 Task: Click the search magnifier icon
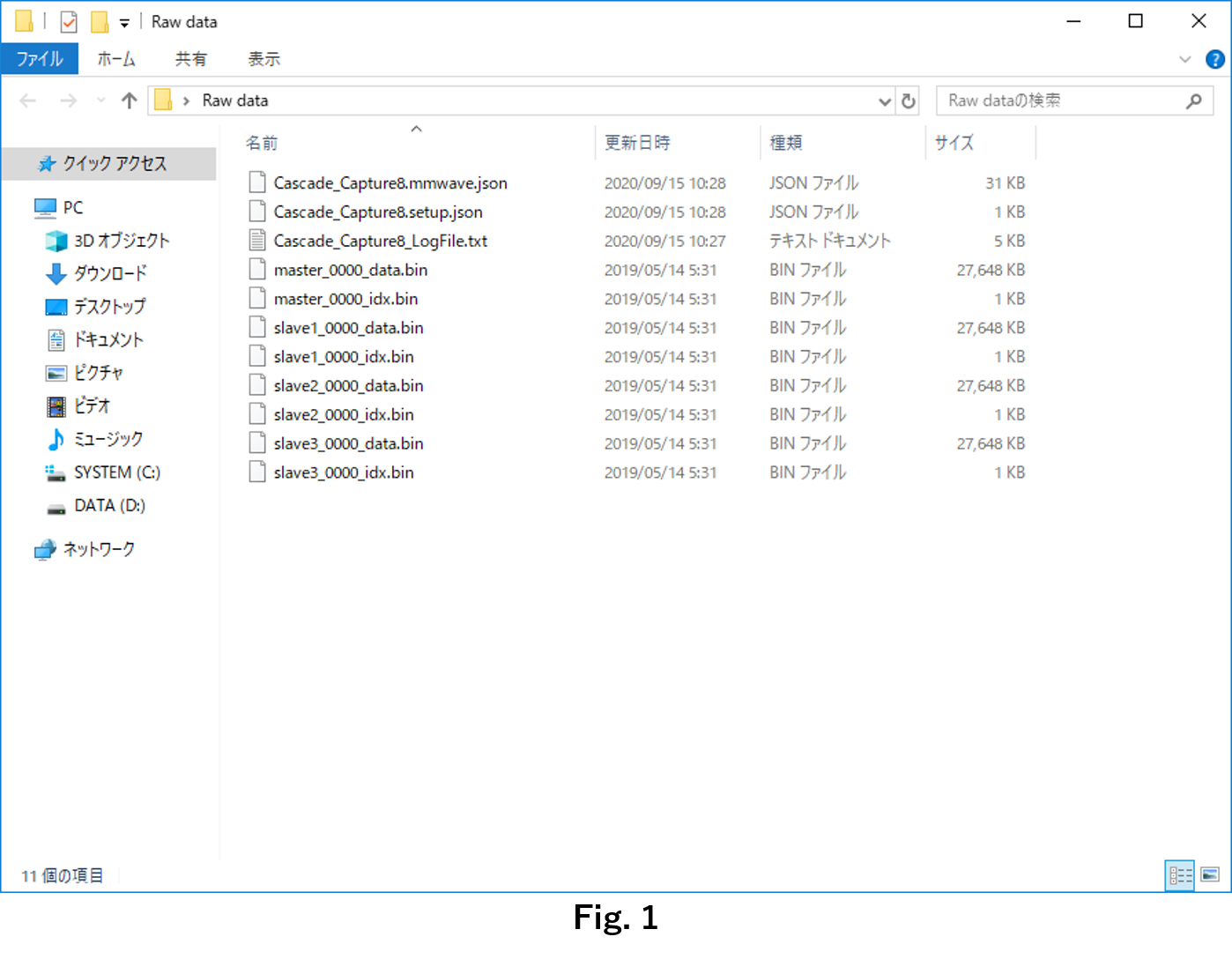1194,100
